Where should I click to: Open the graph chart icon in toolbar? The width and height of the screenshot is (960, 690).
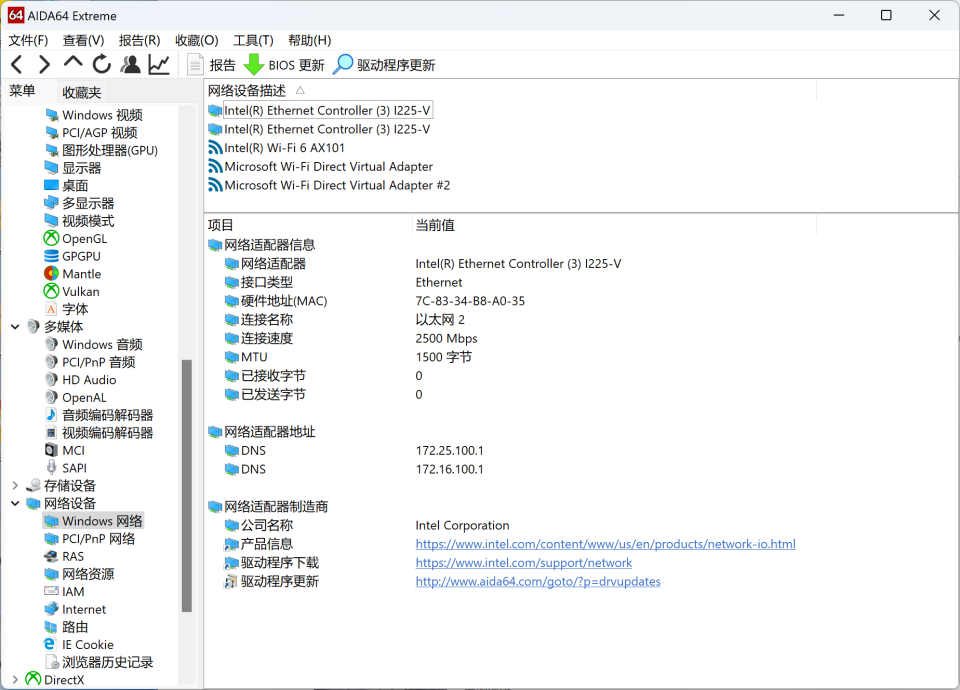click(159, 64)
